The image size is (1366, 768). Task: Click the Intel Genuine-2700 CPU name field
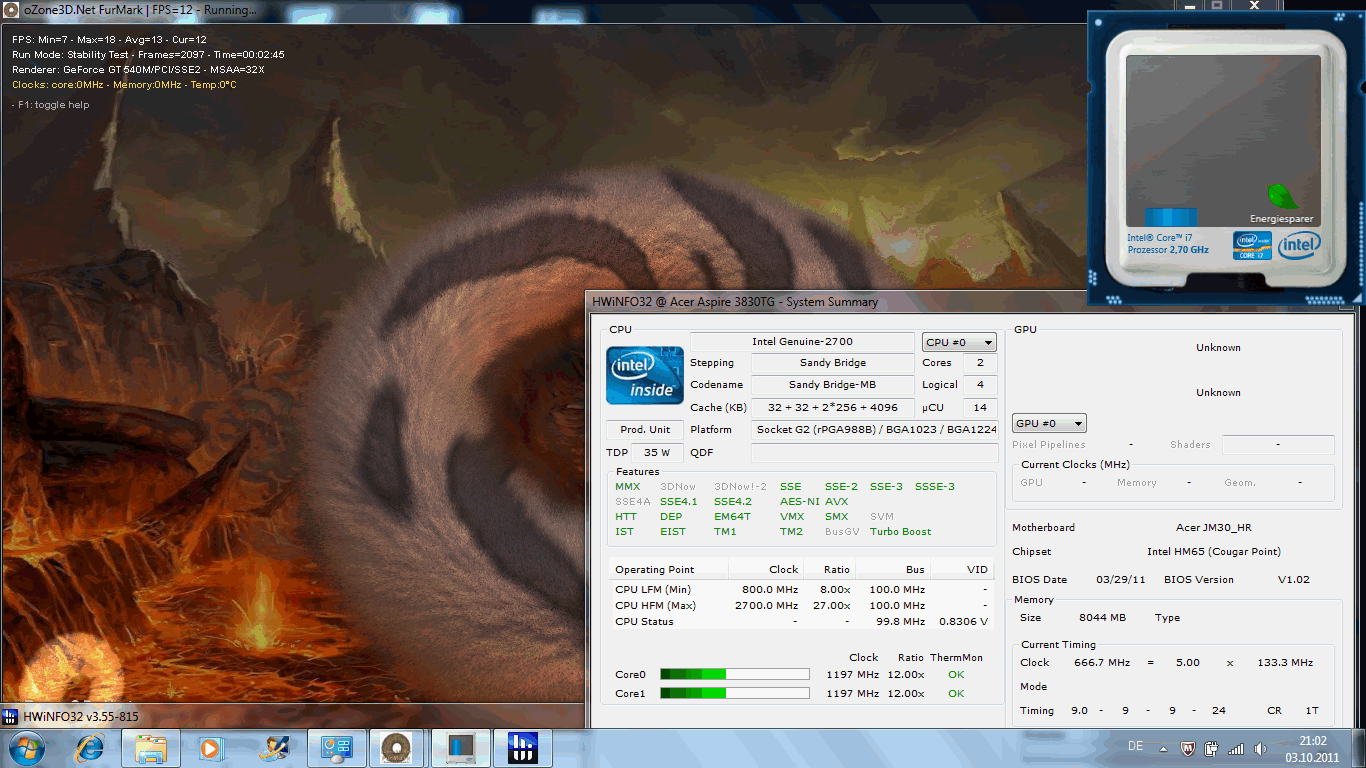click(x=803, y=342)
